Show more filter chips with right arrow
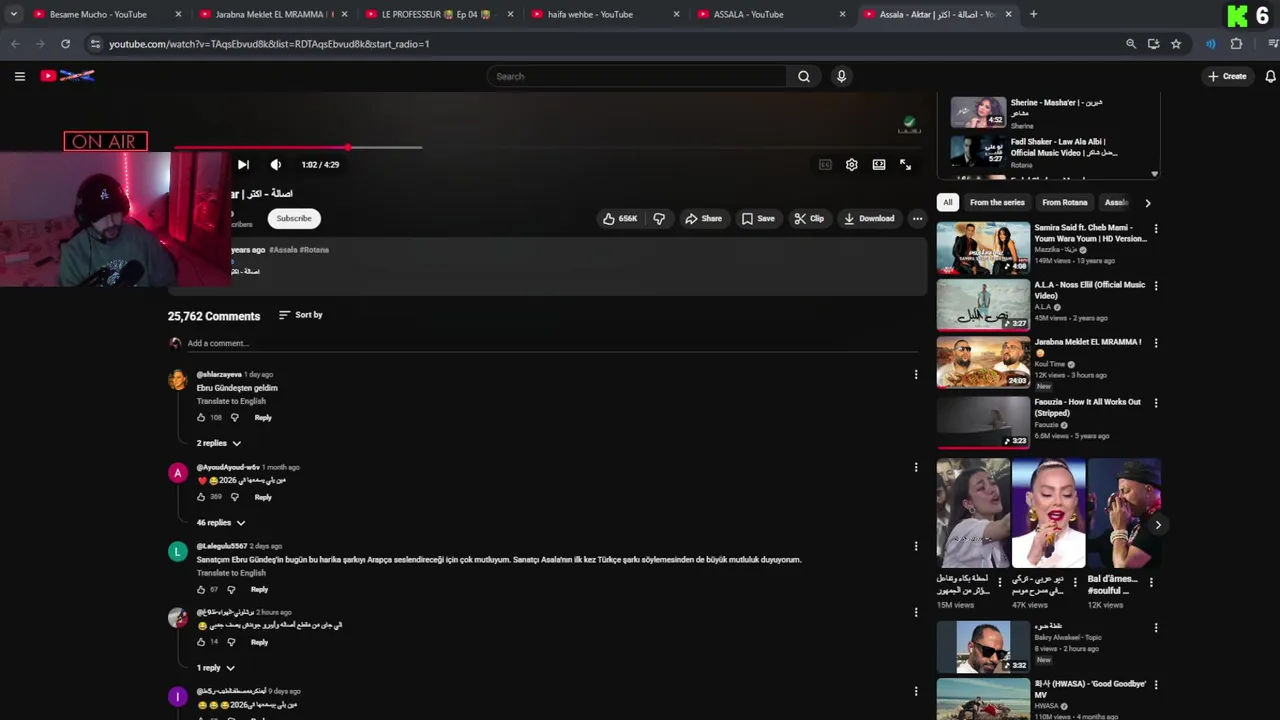The height and width of the screenshot is (720, 1280). 1147,203
